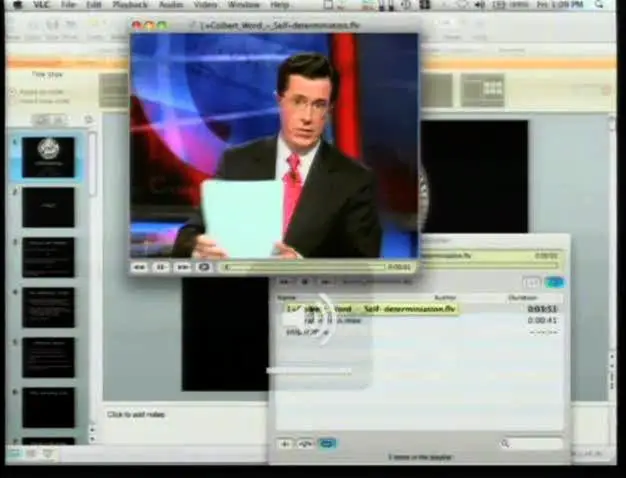Open the Video menu
626x478 pixels.
[205, 5]
